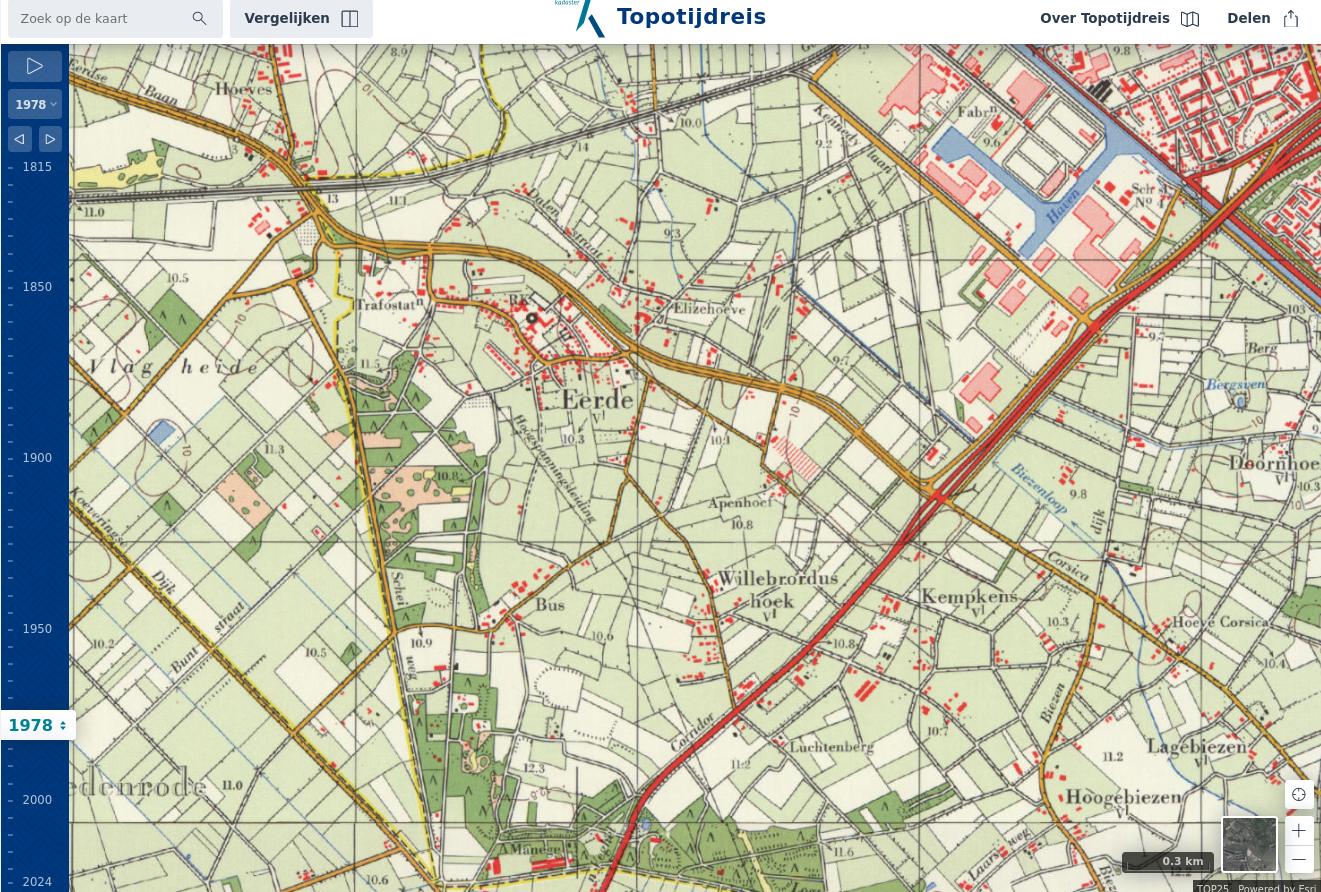The image size is (1321, 892).
Task: Select the 2024 mark on the timeline
Action: coord(37,882)
